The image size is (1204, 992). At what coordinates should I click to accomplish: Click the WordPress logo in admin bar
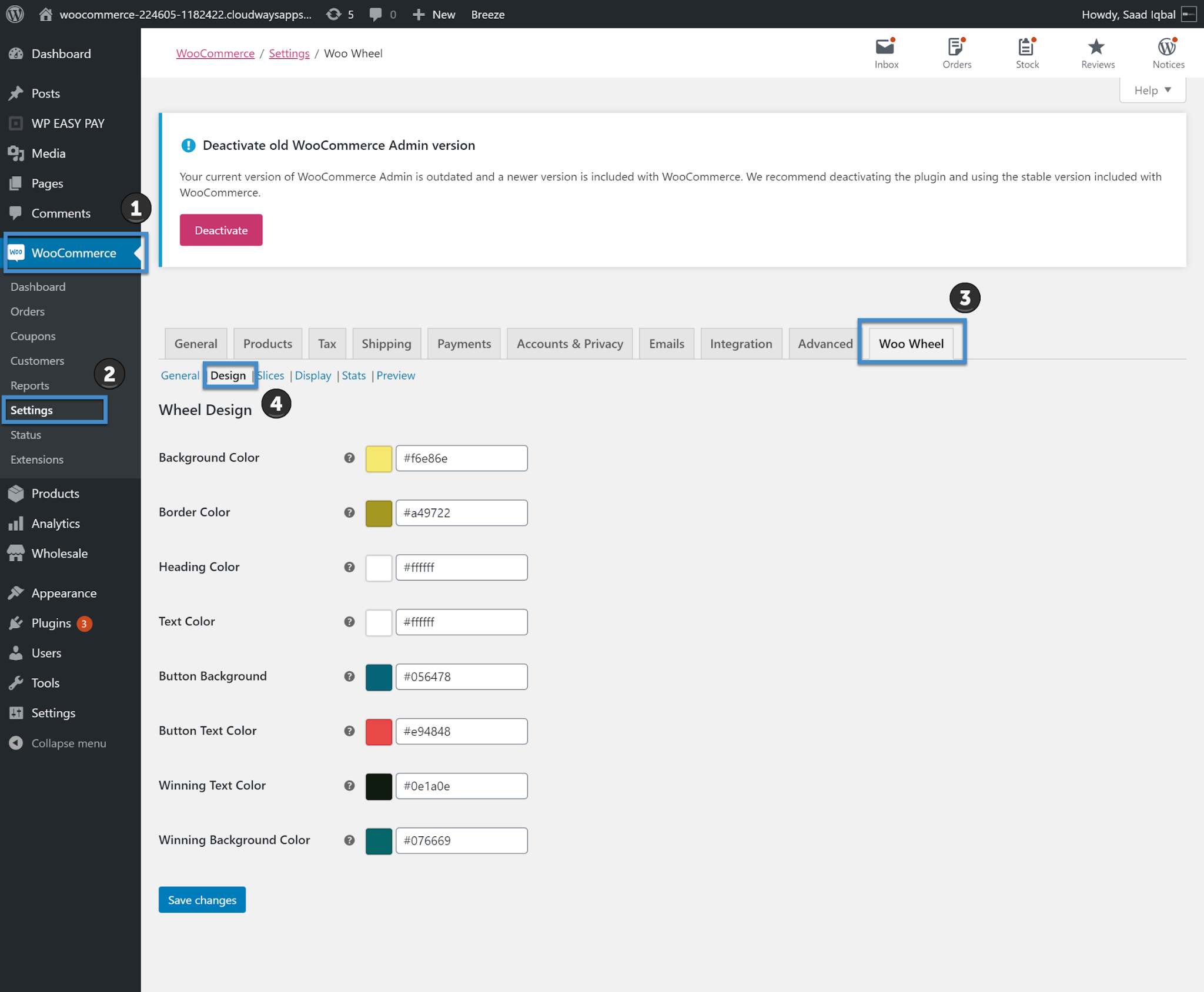pyautogui.click(x=15, y=14)
